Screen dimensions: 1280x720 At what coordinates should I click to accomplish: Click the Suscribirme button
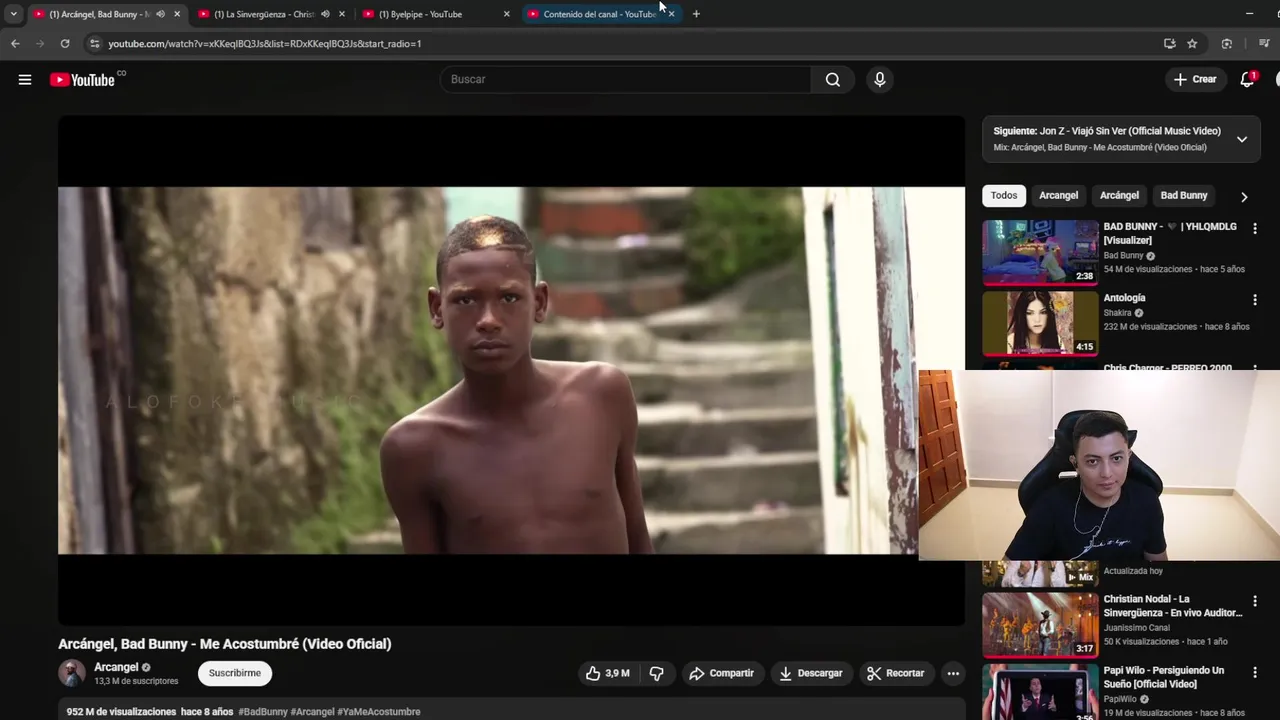pyautogui.click(x=235, y=673)
